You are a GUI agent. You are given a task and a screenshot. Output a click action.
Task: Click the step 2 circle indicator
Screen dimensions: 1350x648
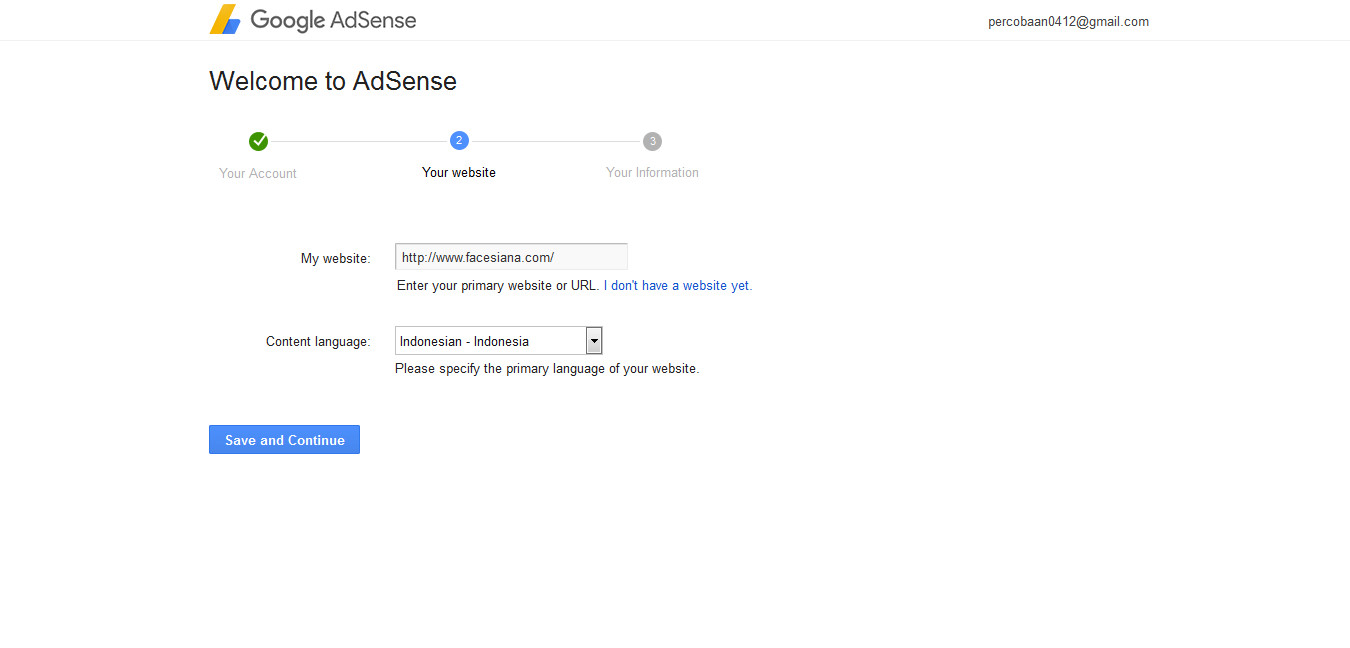pyautogui.click(x=459, y=141)
